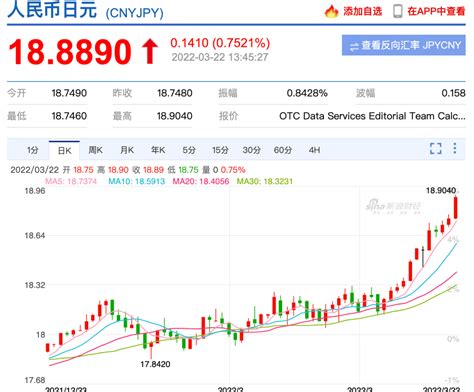
Task: Switch to the 周K chart tab
Action: (x=95, y=150)
